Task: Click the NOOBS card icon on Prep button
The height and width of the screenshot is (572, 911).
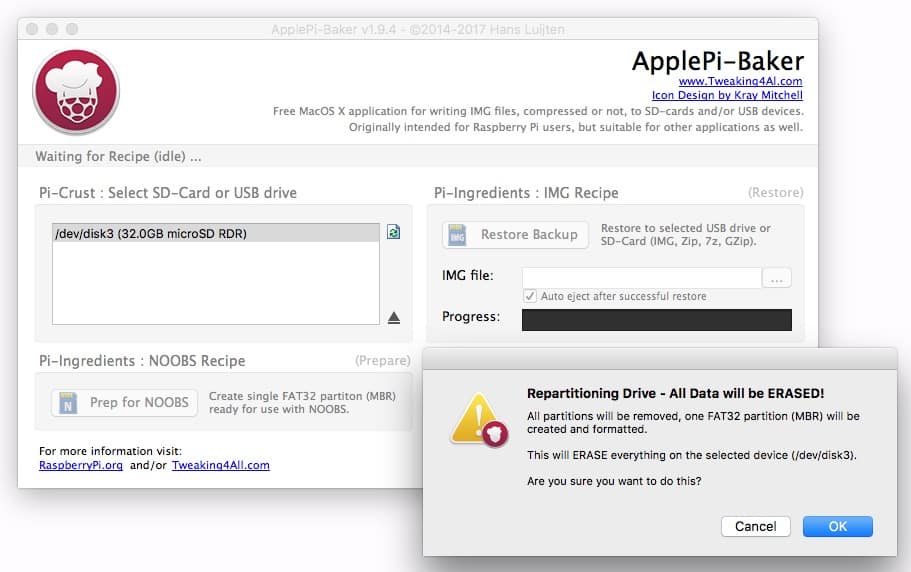Action: 67,403
